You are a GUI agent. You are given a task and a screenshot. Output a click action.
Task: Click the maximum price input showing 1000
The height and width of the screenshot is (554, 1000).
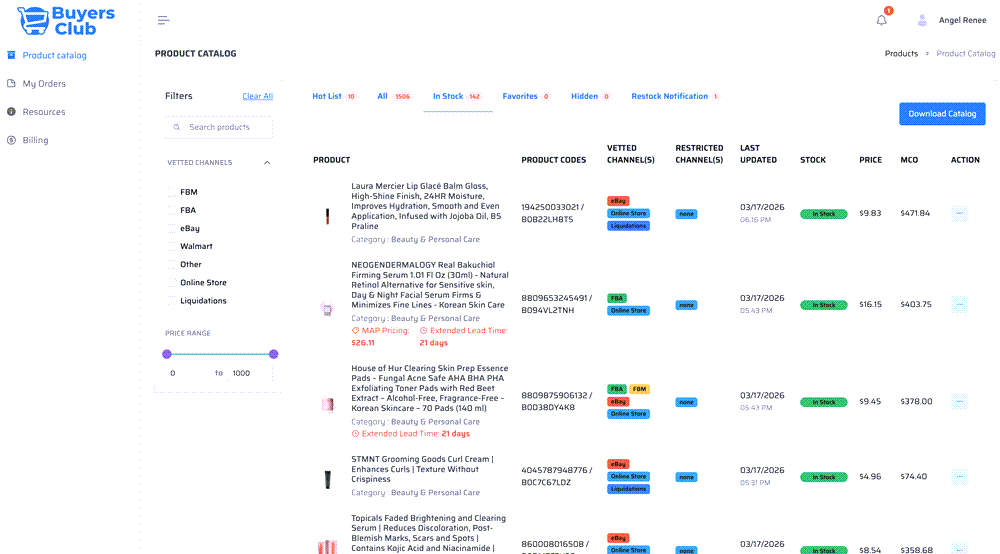[249, 374]
